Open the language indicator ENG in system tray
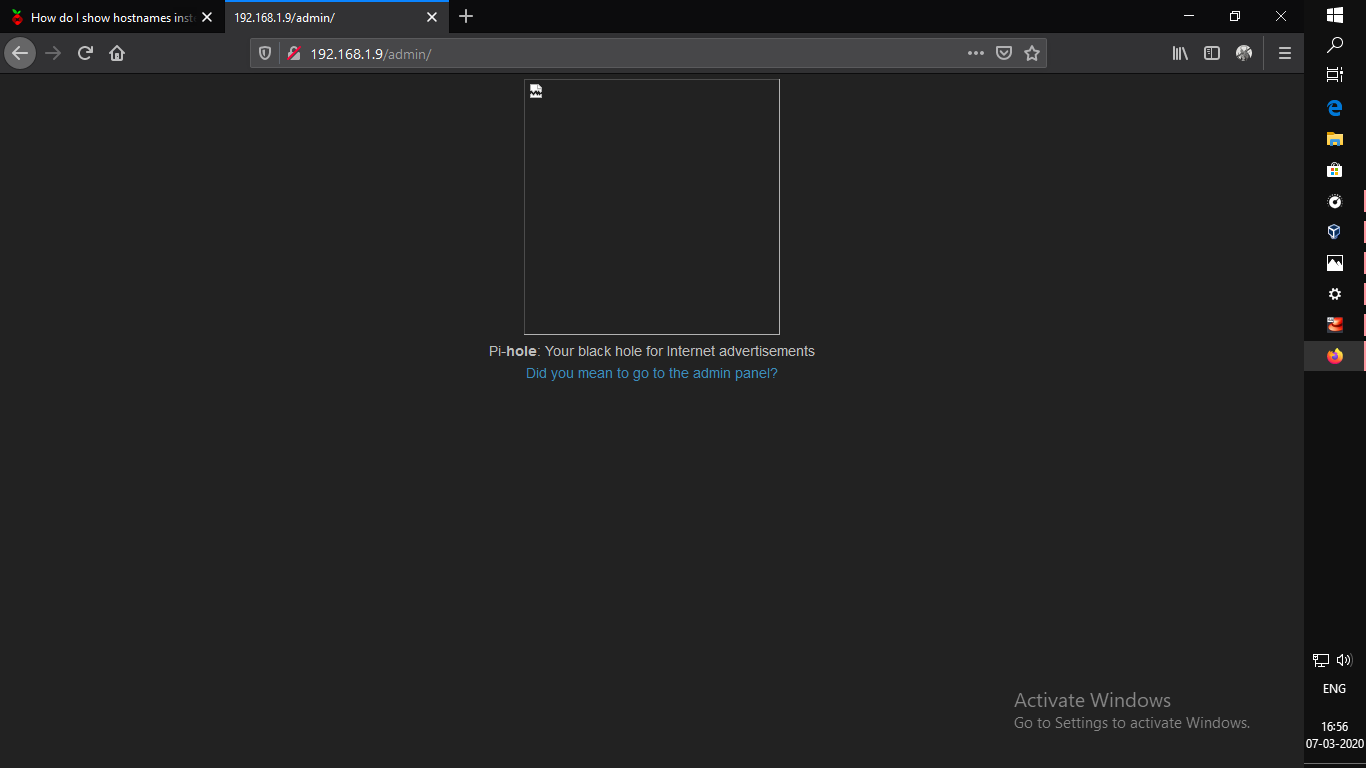 (x=1333, y=688)
